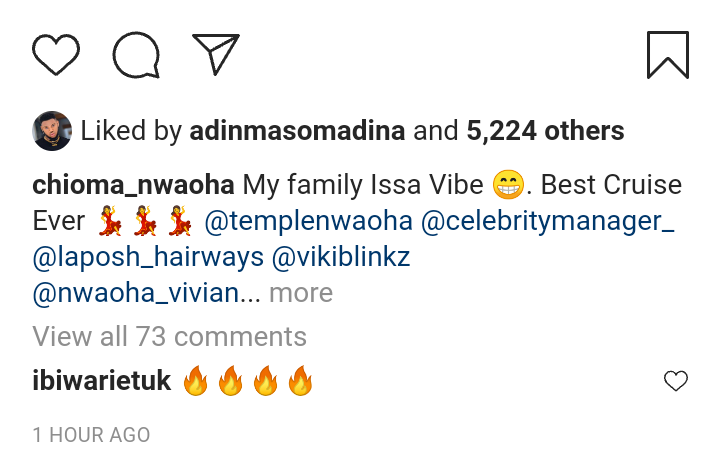Share post via the paper plane icon

click(x=216, y=54)
